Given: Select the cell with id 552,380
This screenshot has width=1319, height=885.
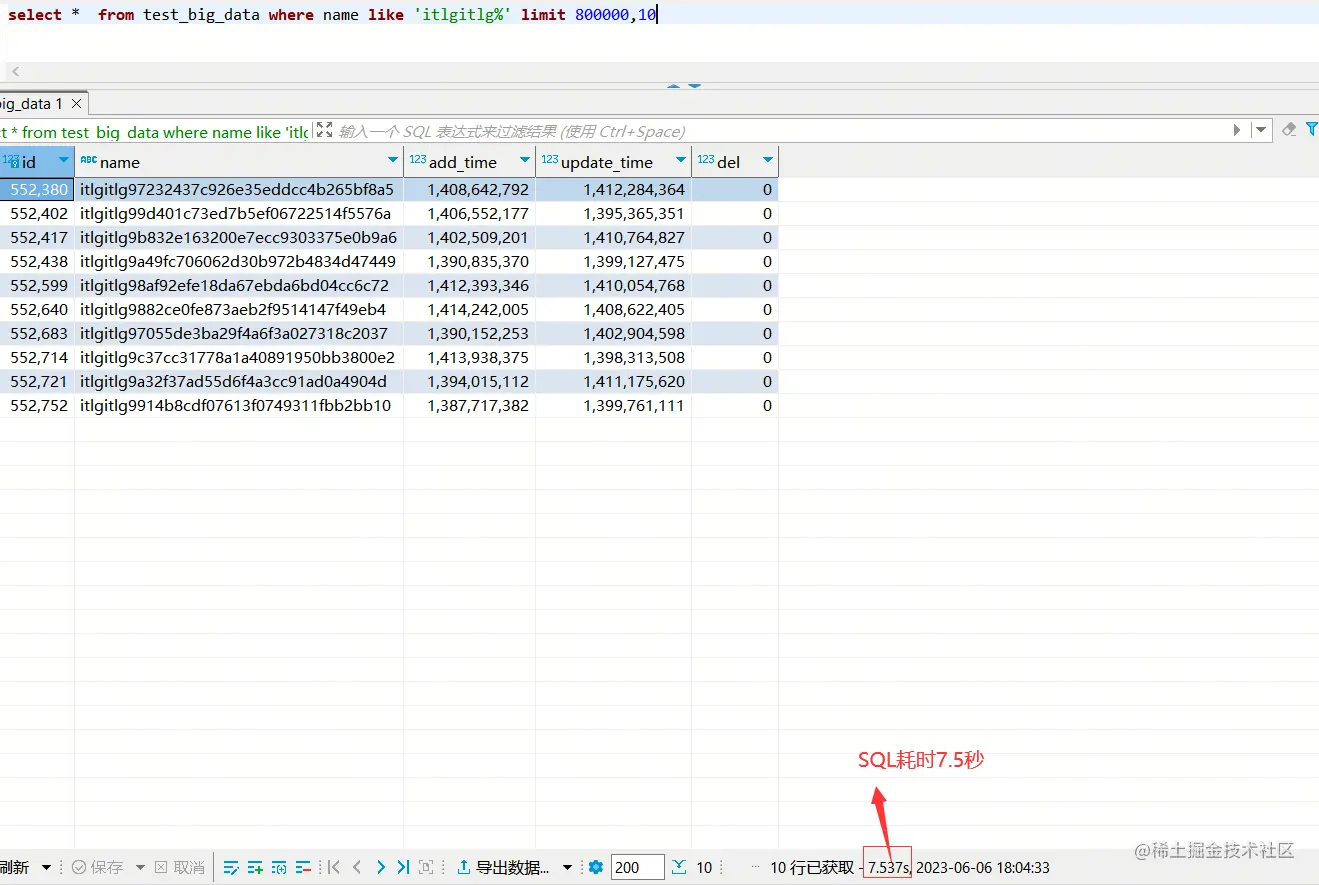Looking at the screenshot, I should (37, 189).
